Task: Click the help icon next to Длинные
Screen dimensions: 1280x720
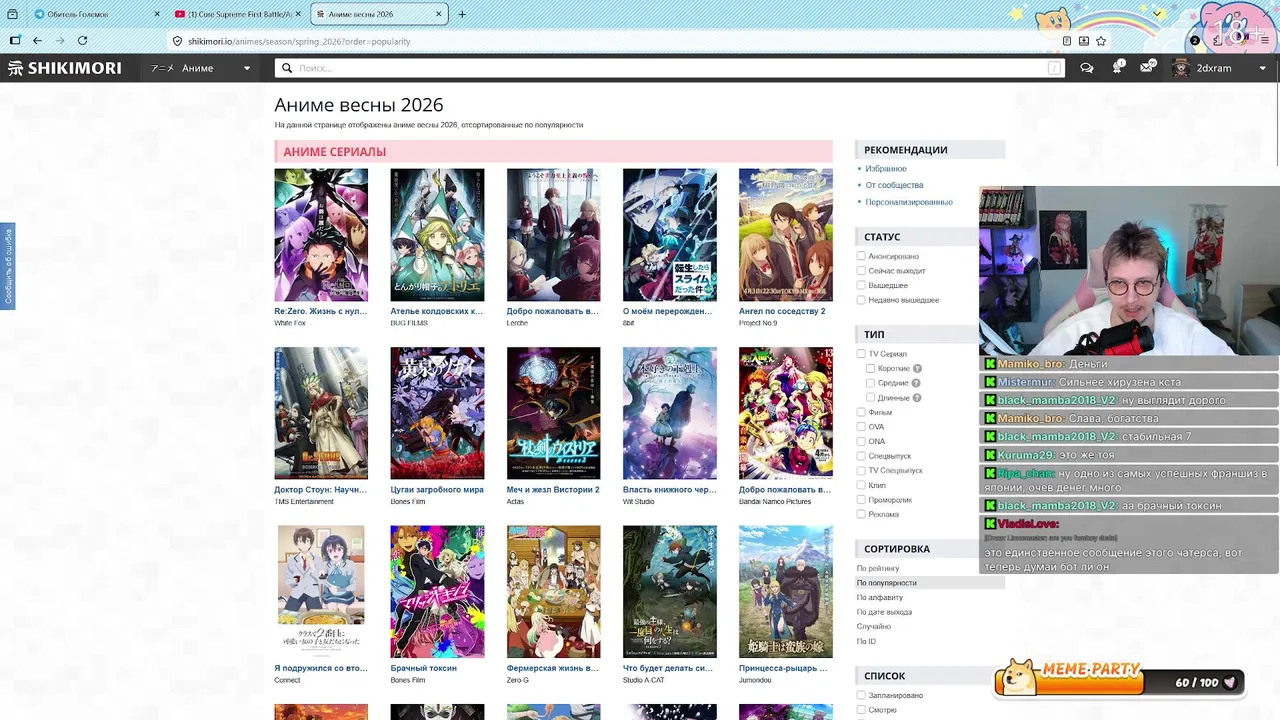Action: tap(917, 397)
